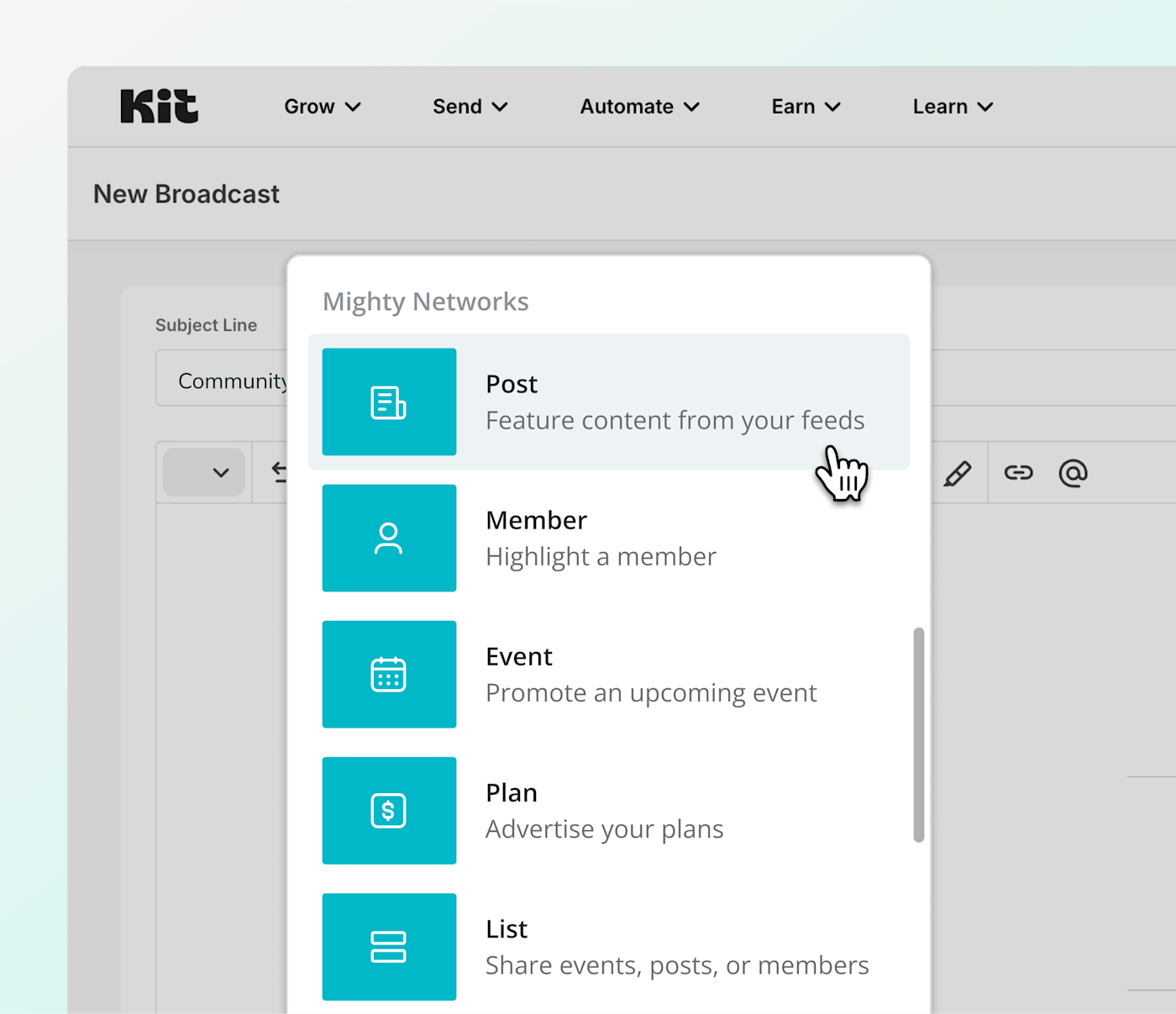Click the chevron next to Grow
Screen dimensions: 1176x1014
[353, 108]
